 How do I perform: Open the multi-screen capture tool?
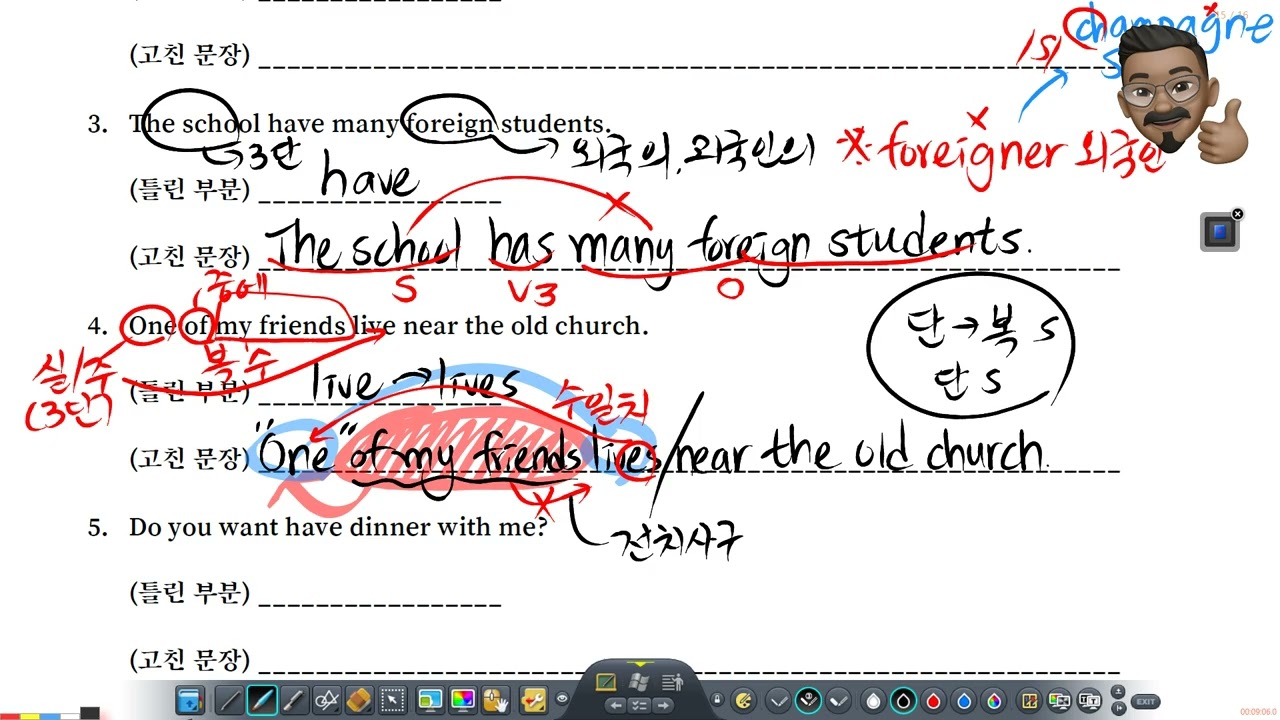[1059, 700]
